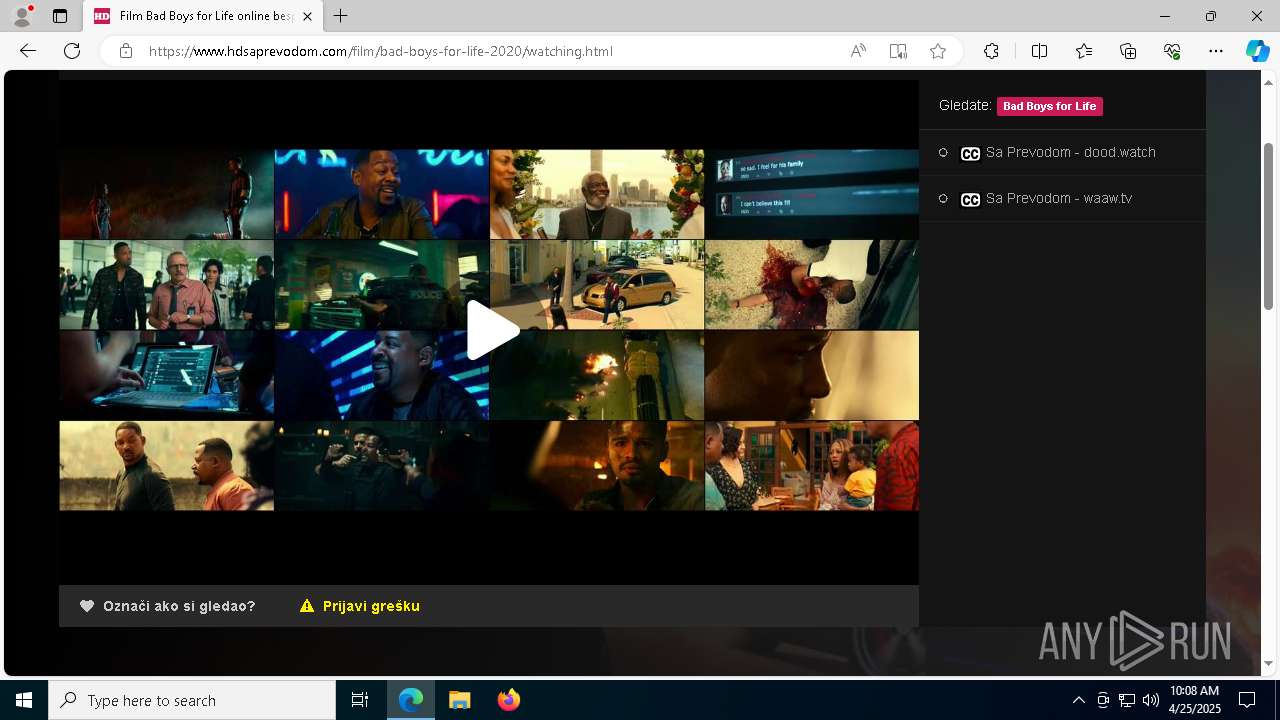Open Copilot sidebar icon
The width and height of the screenshot is (1280, 720).
[x=1257, y=51]
